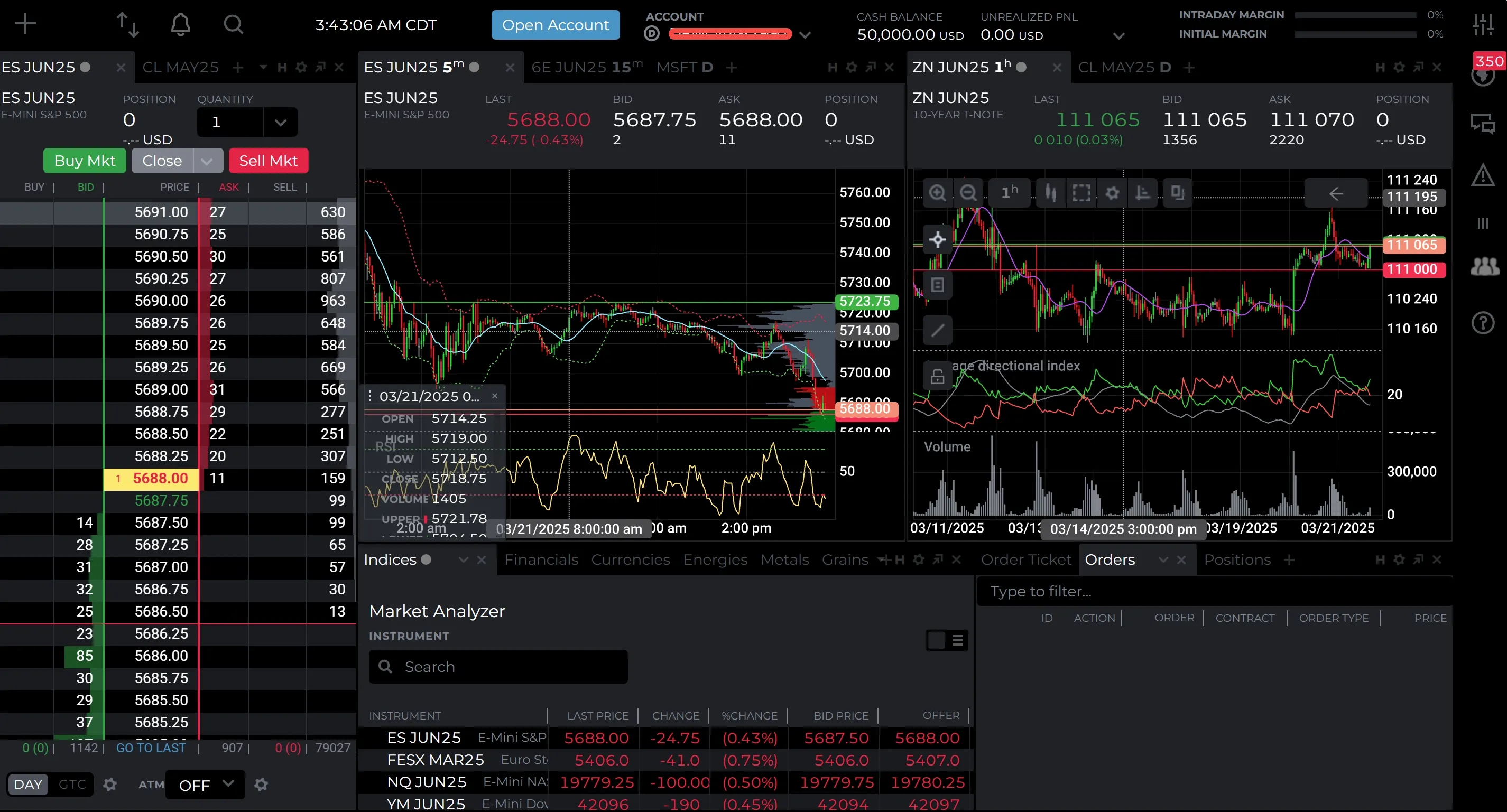The width and height of the screenshot is (1507, 812).
Task: Activate the crosshair cursor tool
Action: [x=937, y=239]
